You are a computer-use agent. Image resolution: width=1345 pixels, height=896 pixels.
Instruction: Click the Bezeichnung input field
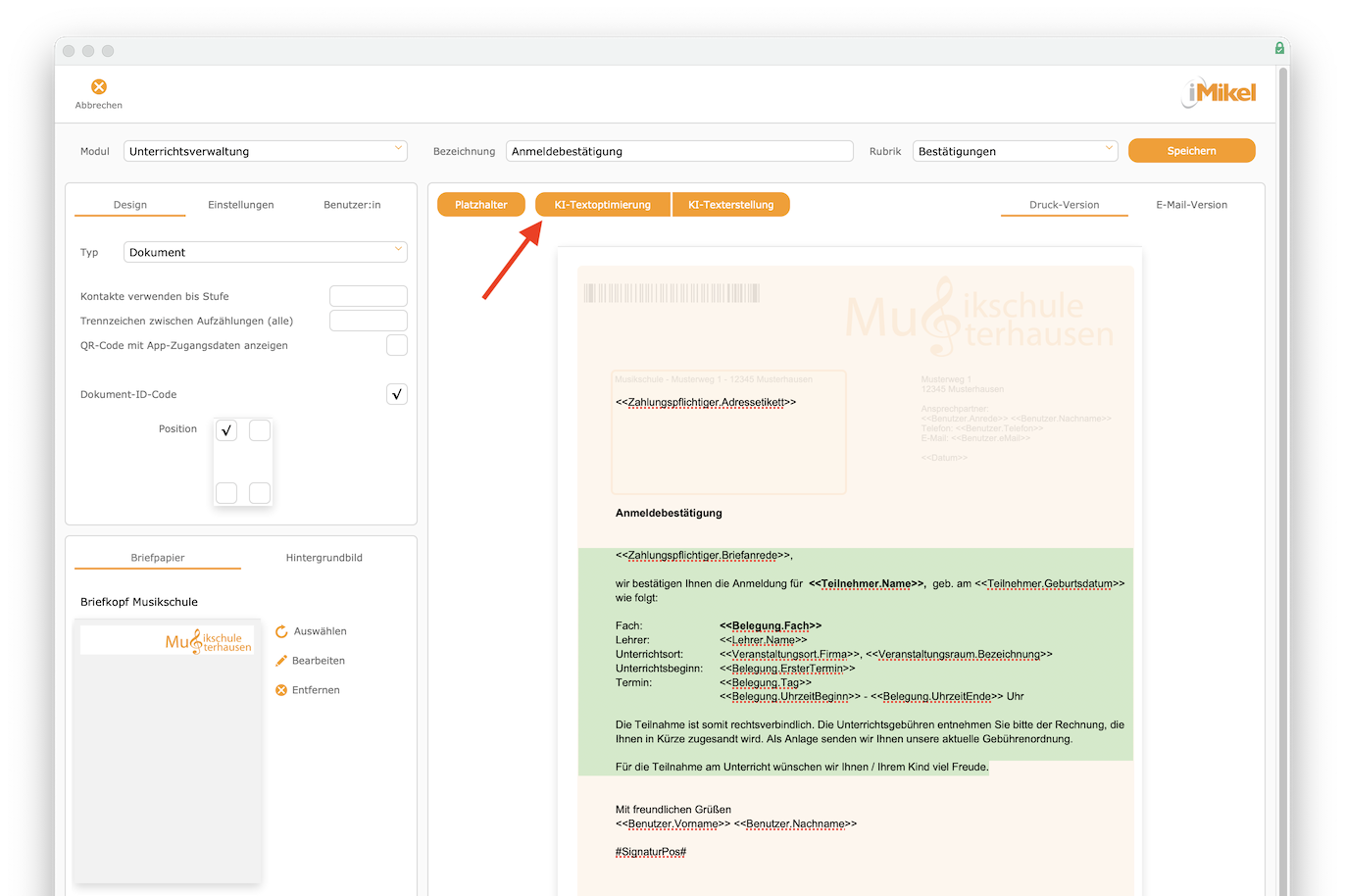click(x=679, y=151)
